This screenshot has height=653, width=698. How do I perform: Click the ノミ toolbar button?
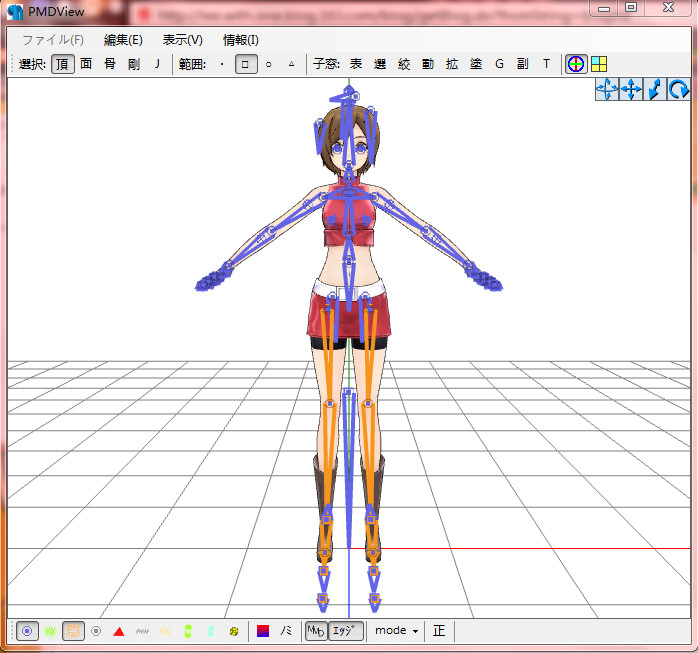pos(286,631)
